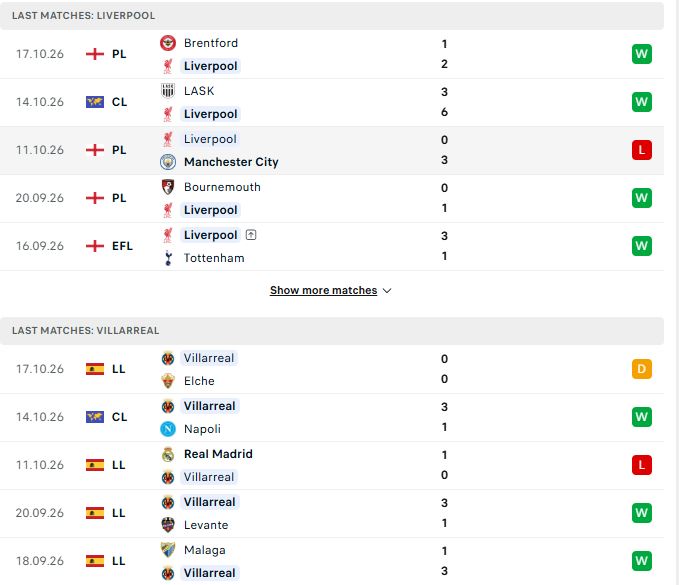This screenshot has width=679, height=585.
Task: Click the Malaga crest icon
Action: pos(168,550)
